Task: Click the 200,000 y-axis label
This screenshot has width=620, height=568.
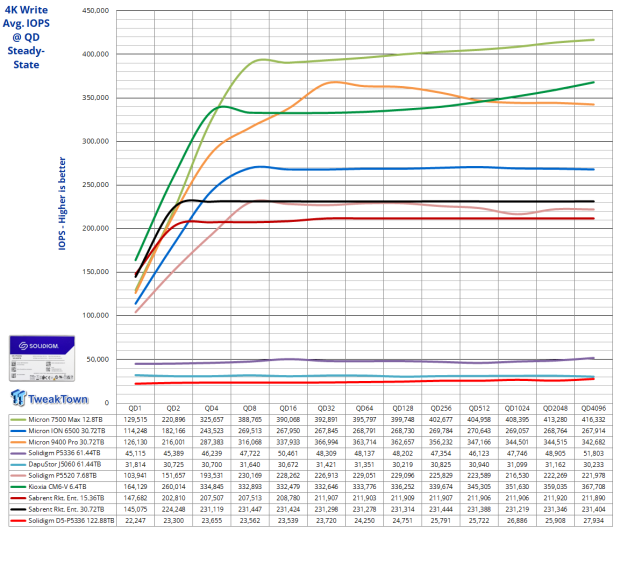Action: 96,228
